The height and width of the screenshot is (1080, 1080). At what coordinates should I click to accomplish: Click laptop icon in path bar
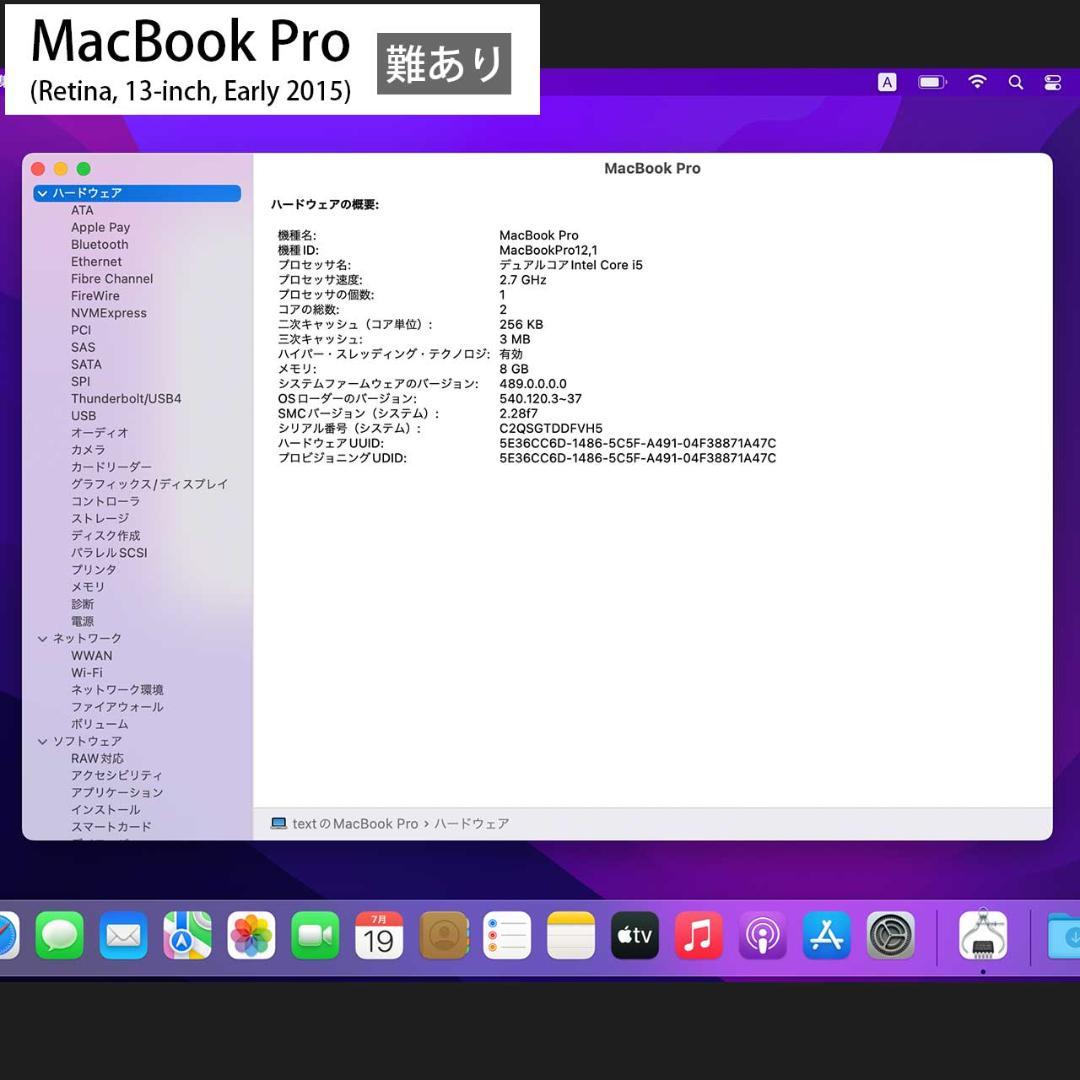(x=278, y=823)
